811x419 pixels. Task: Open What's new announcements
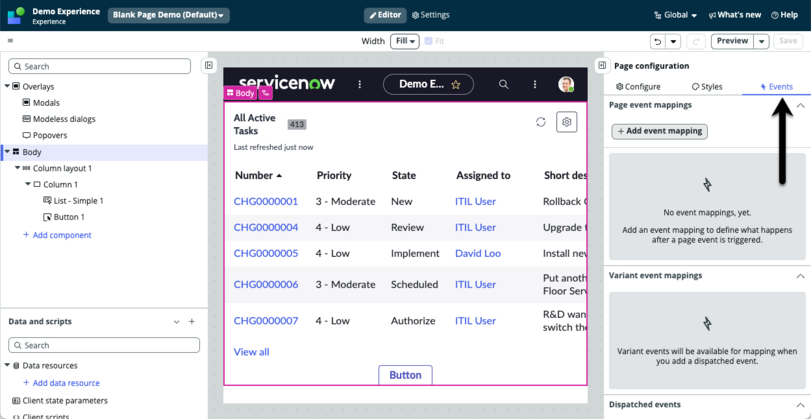pyautogui.click(x=735, y=15)
